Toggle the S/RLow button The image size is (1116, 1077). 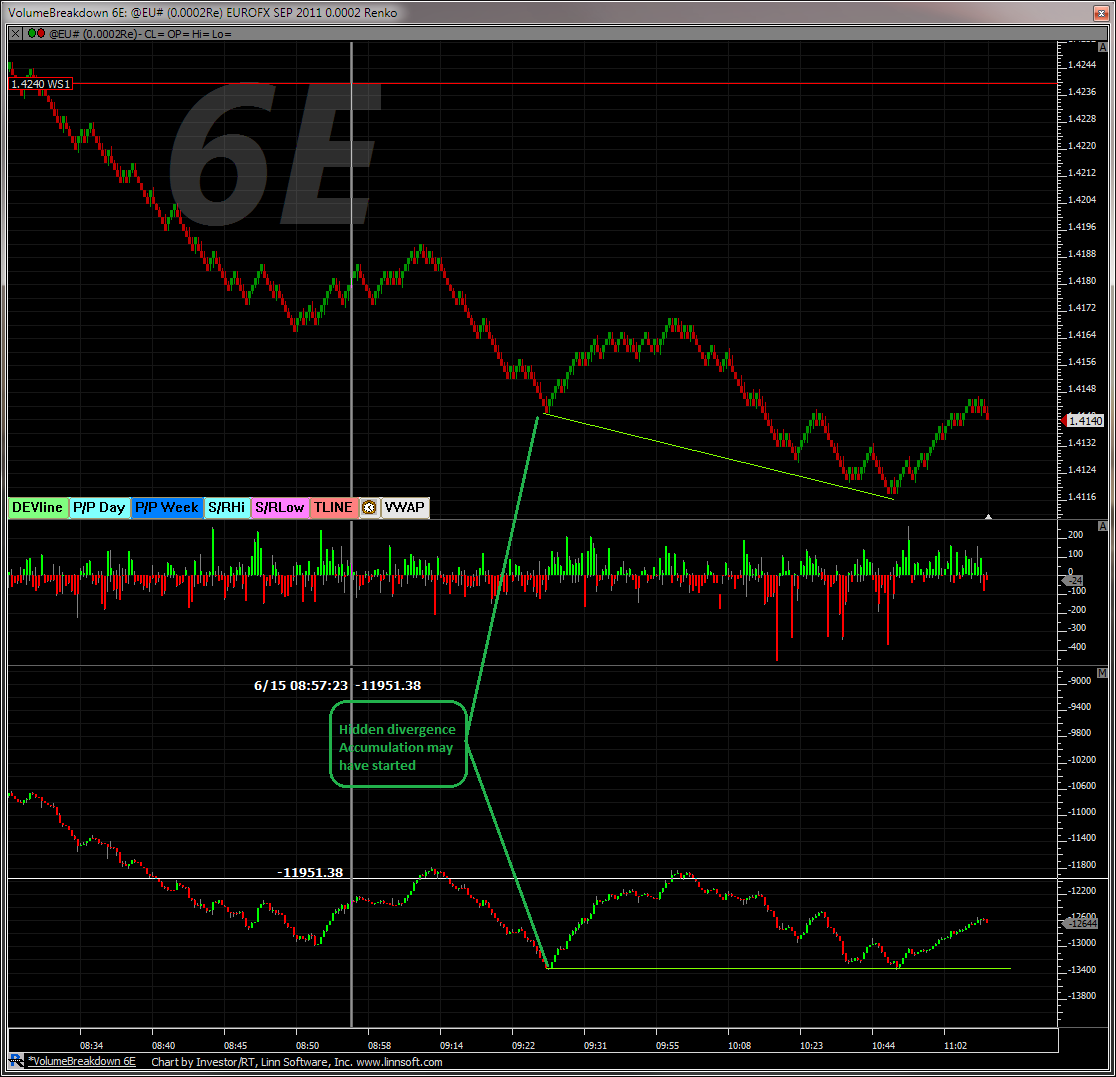280,508
